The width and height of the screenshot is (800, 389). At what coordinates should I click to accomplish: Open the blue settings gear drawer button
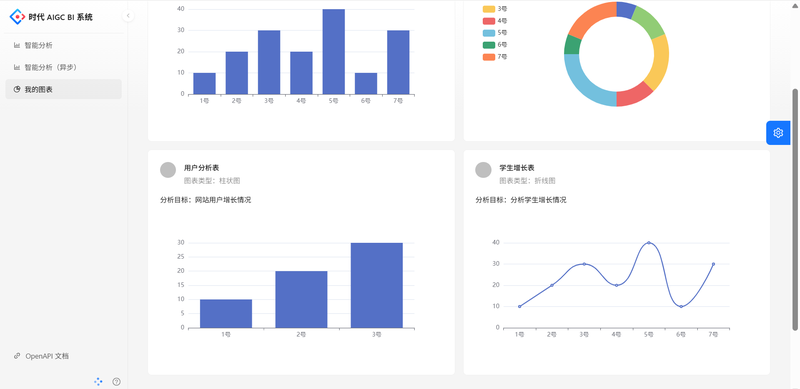pyautogui.click(x=778, y=133)
